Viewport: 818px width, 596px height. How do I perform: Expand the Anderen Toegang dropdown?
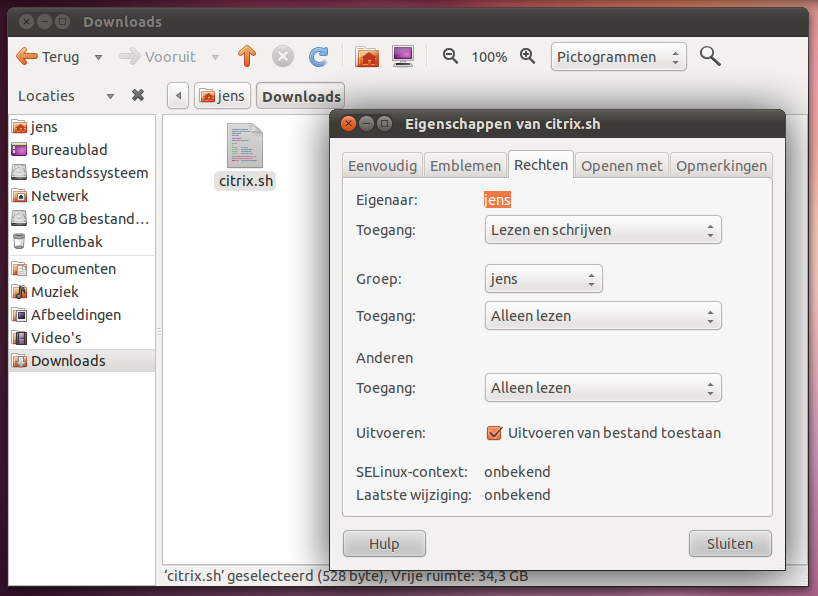pyautogui.click(x=601, y=388)
